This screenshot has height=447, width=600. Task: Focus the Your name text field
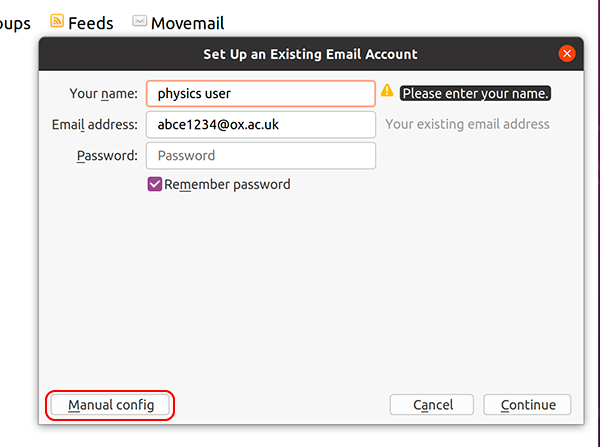[260, 94]
